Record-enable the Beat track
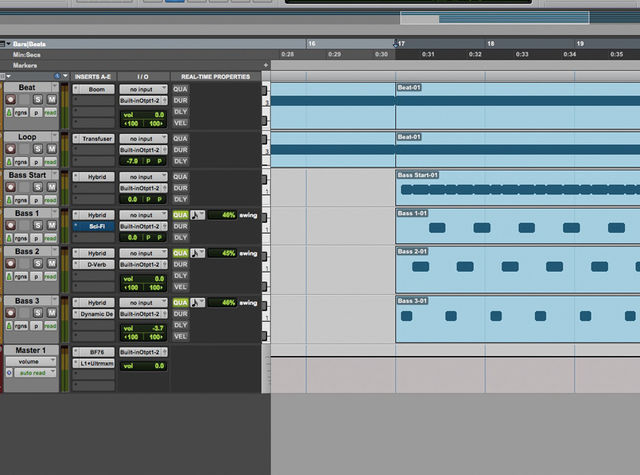Image resolution: width=640 pixels, height=475 pixels. (x=11, y=99)
